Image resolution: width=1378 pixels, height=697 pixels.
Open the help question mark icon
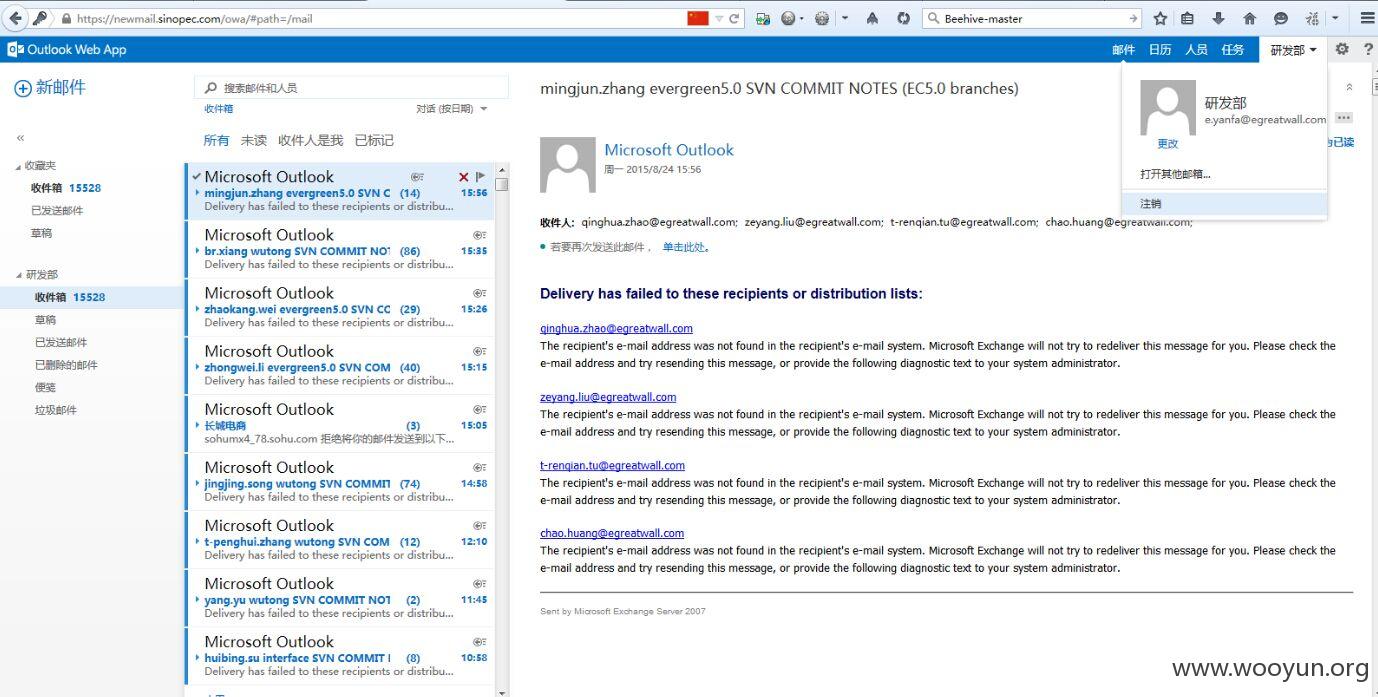1368,49
